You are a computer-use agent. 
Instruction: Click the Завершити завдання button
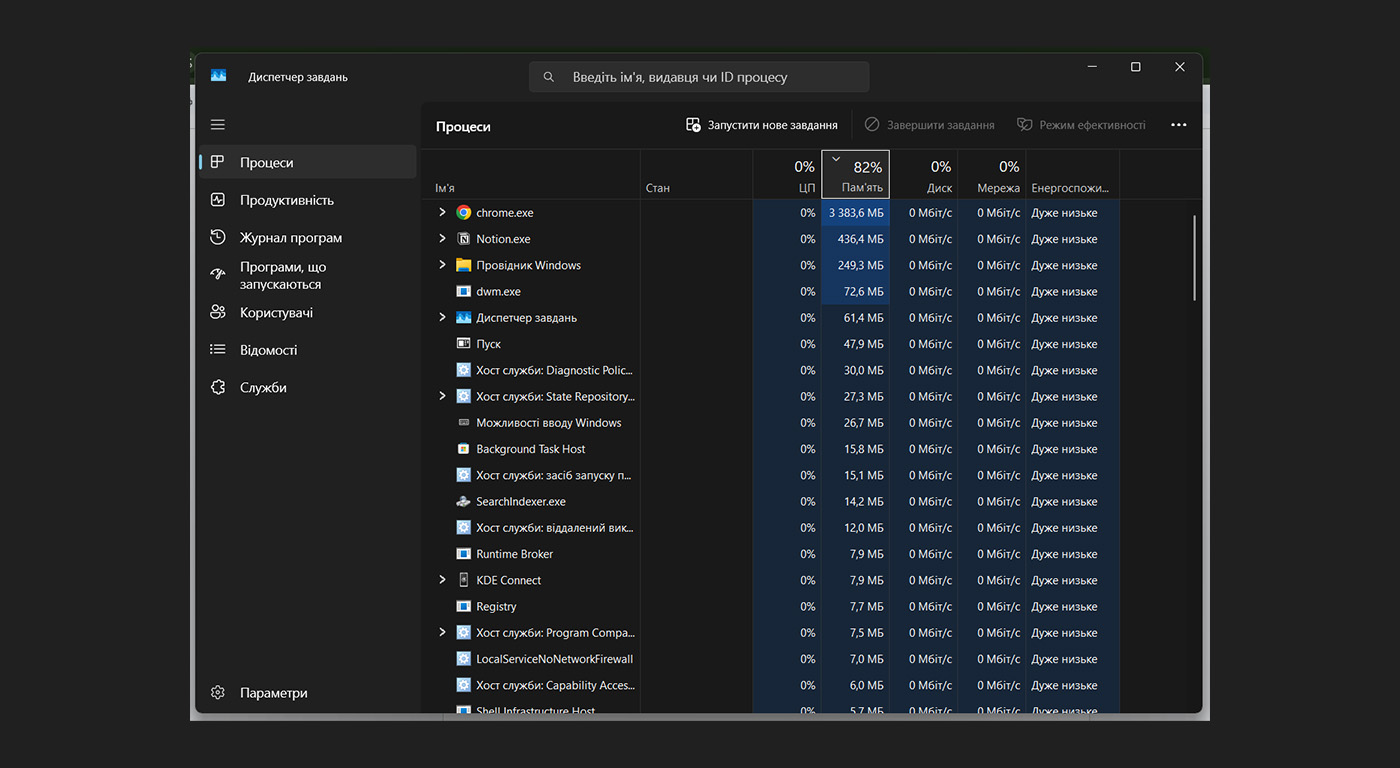[x=929, y=125]
